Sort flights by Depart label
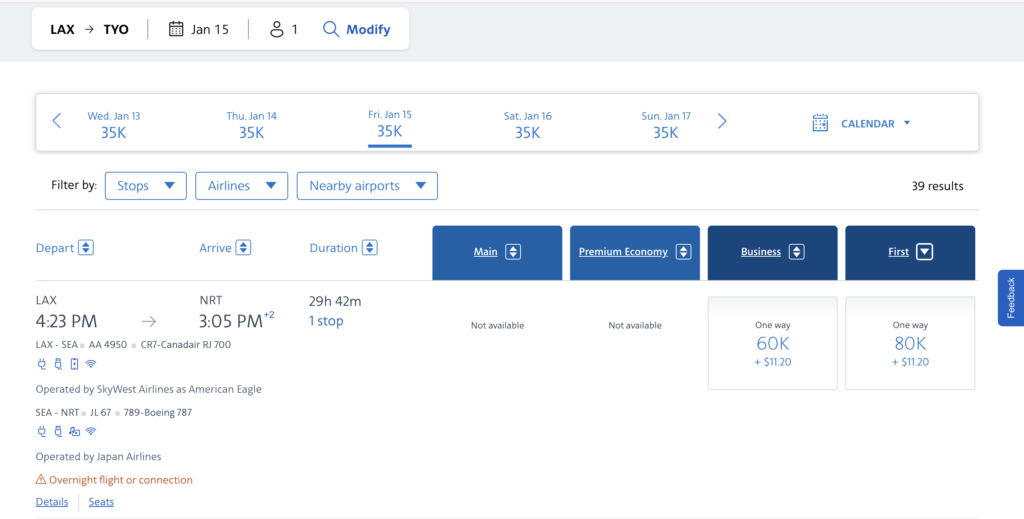This screenshot has height=519, width=1024. (x=55, y=248)
